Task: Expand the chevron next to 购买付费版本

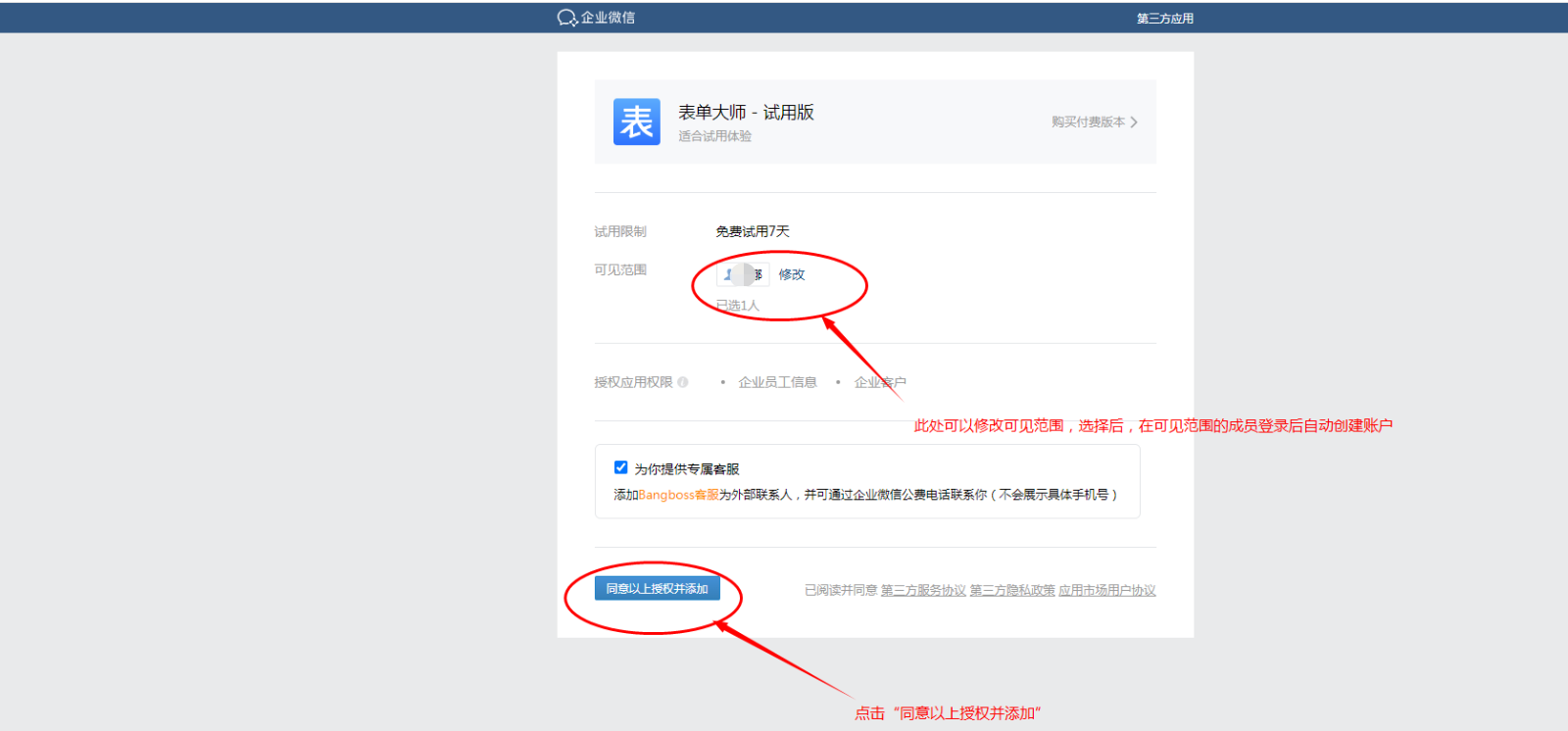Action: pyautogui.click(x=1134, y=122)
